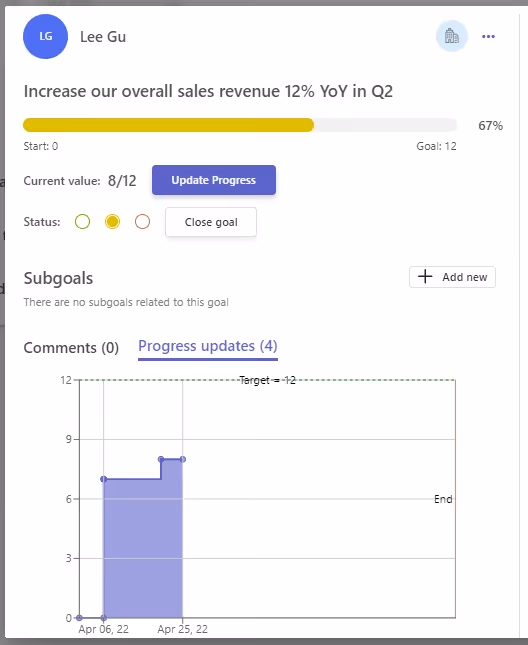The width and height of the screenshot is (528, 645).
Task: Set status to green on-track
Action: point(83,222)
